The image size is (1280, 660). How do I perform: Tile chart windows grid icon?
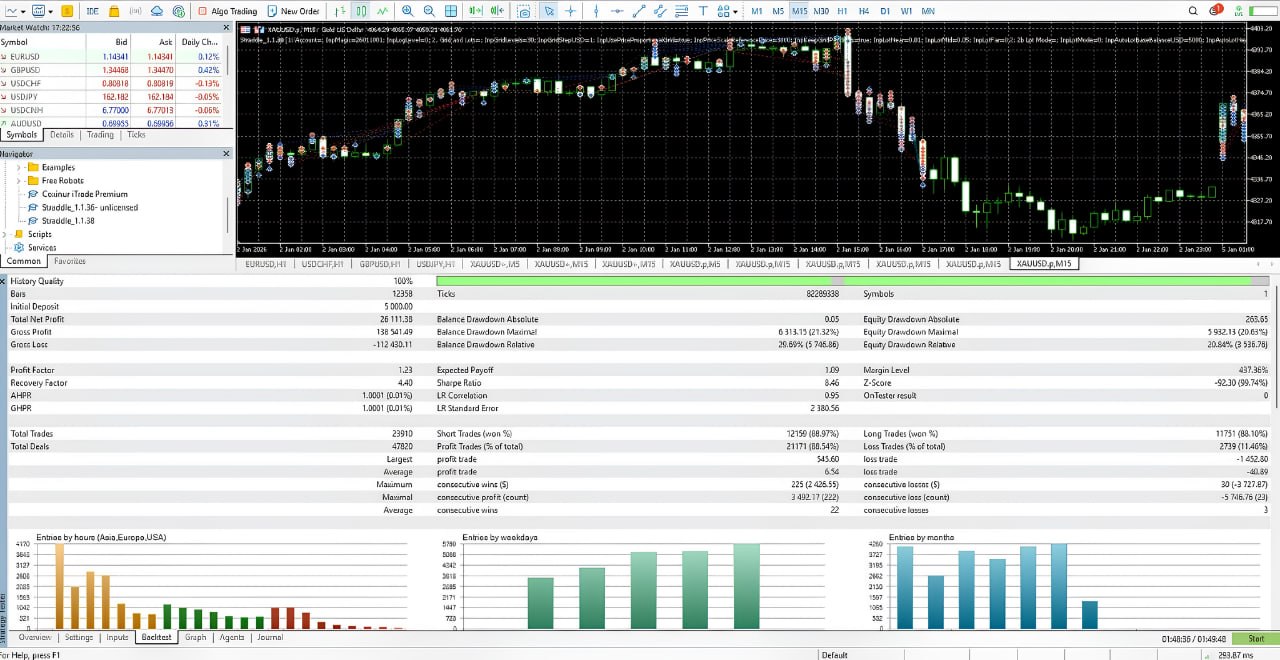point(451,11)
